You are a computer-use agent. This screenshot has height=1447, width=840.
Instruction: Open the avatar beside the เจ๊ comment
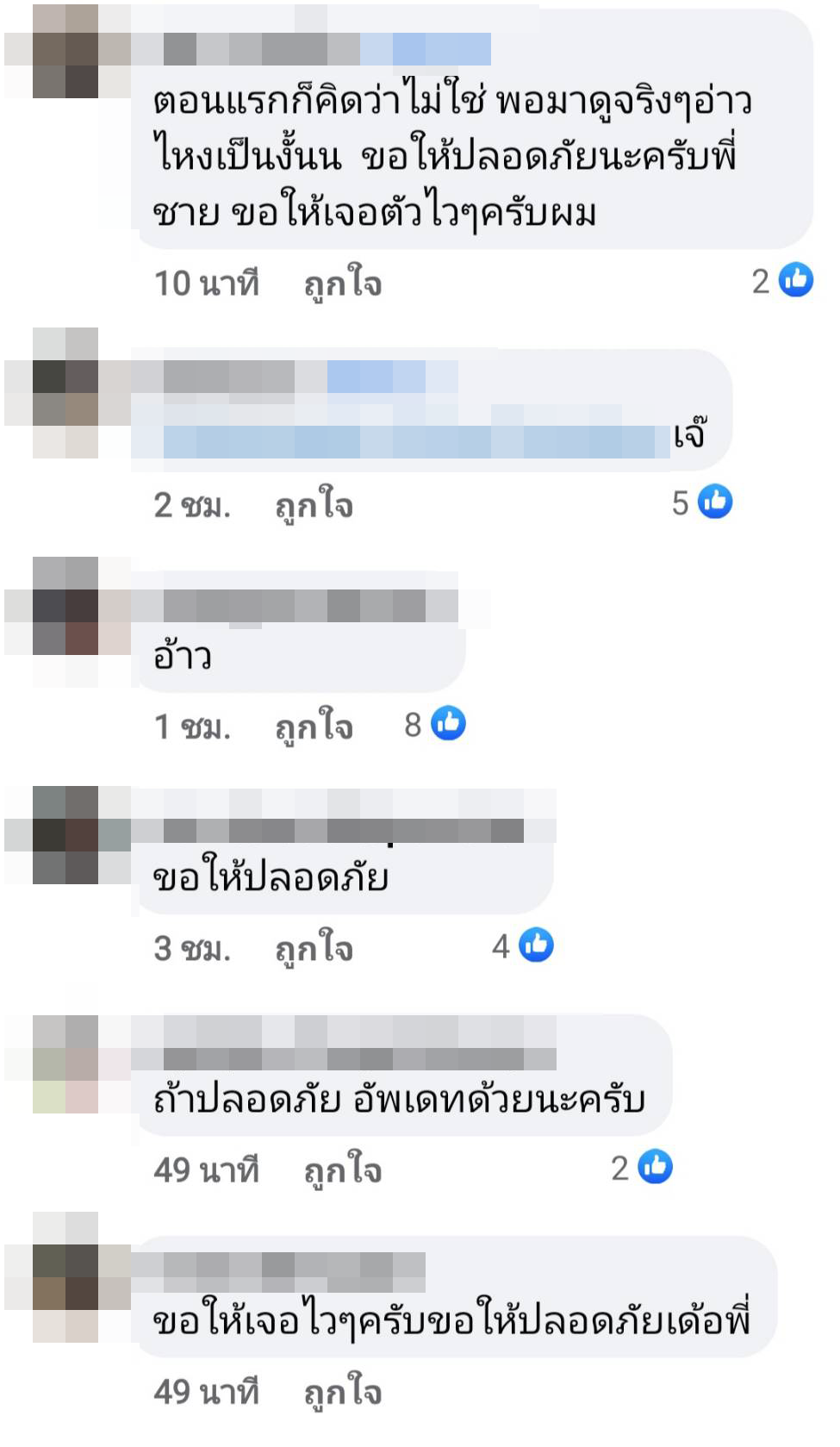coord(66,393)
